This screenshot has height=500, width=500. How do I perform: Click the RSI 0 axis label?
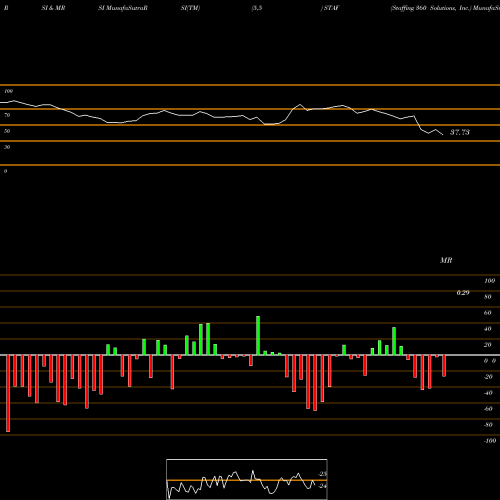[x=5, y=171]
